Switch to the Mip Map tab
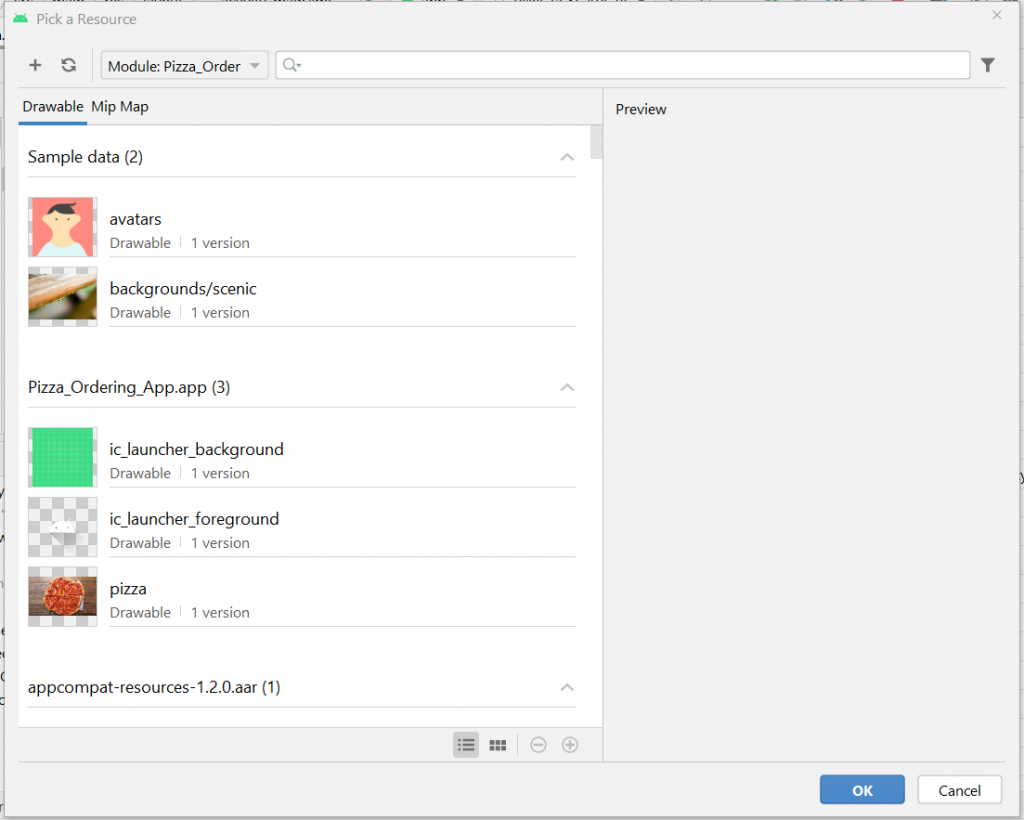Screen dimensions: 1024x820 tap(120, 107)
